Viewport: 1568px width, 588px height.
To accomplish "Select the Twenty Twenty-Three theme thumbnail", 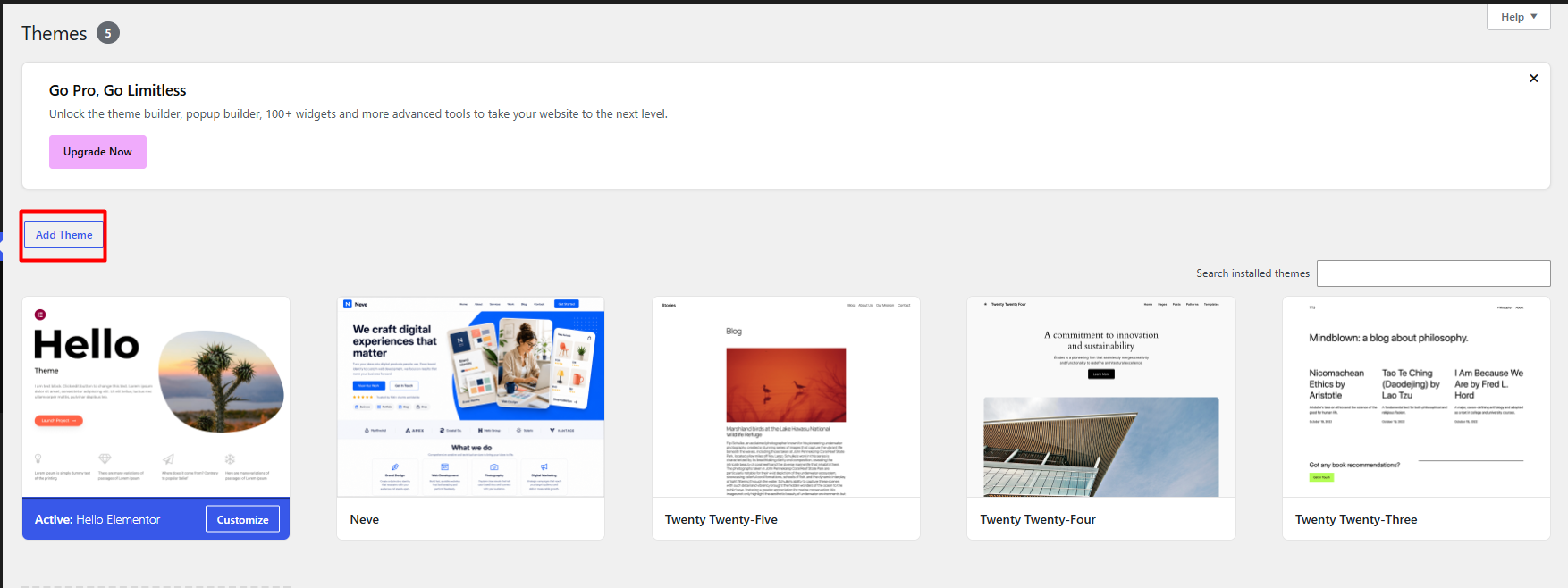I will [1416, 397].
